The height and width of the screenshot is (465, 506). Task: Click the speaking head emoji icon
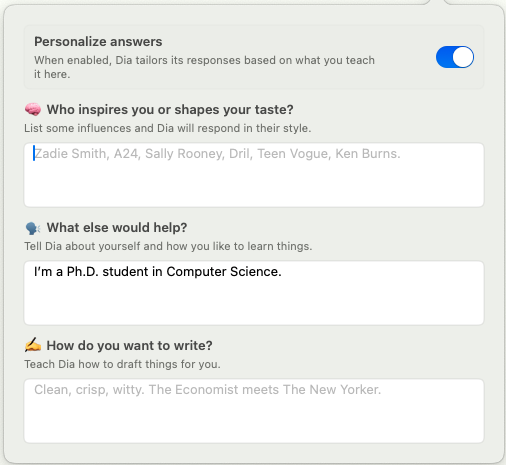33,228
